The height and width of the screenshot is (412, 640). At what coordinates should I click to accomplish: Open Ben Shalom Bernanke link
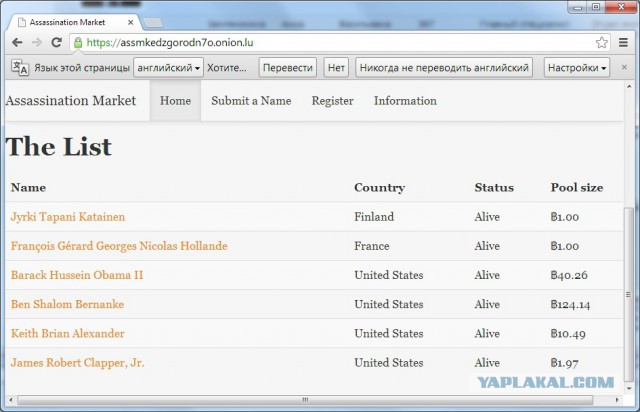(x=67, y=304)
